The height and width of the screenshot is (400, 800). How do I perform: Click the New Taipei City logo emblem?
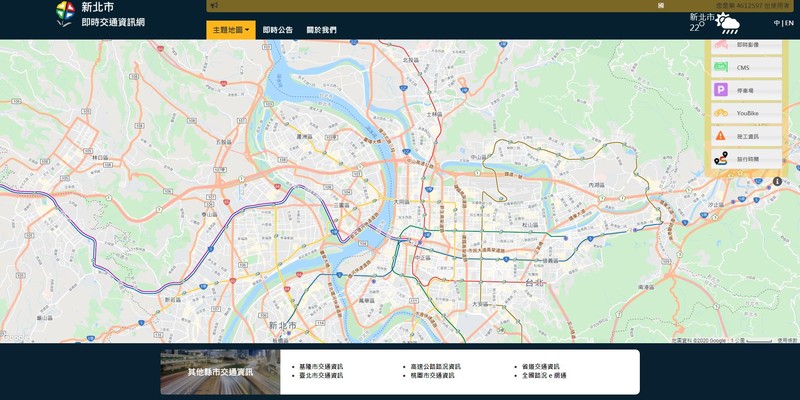(65, 13)
